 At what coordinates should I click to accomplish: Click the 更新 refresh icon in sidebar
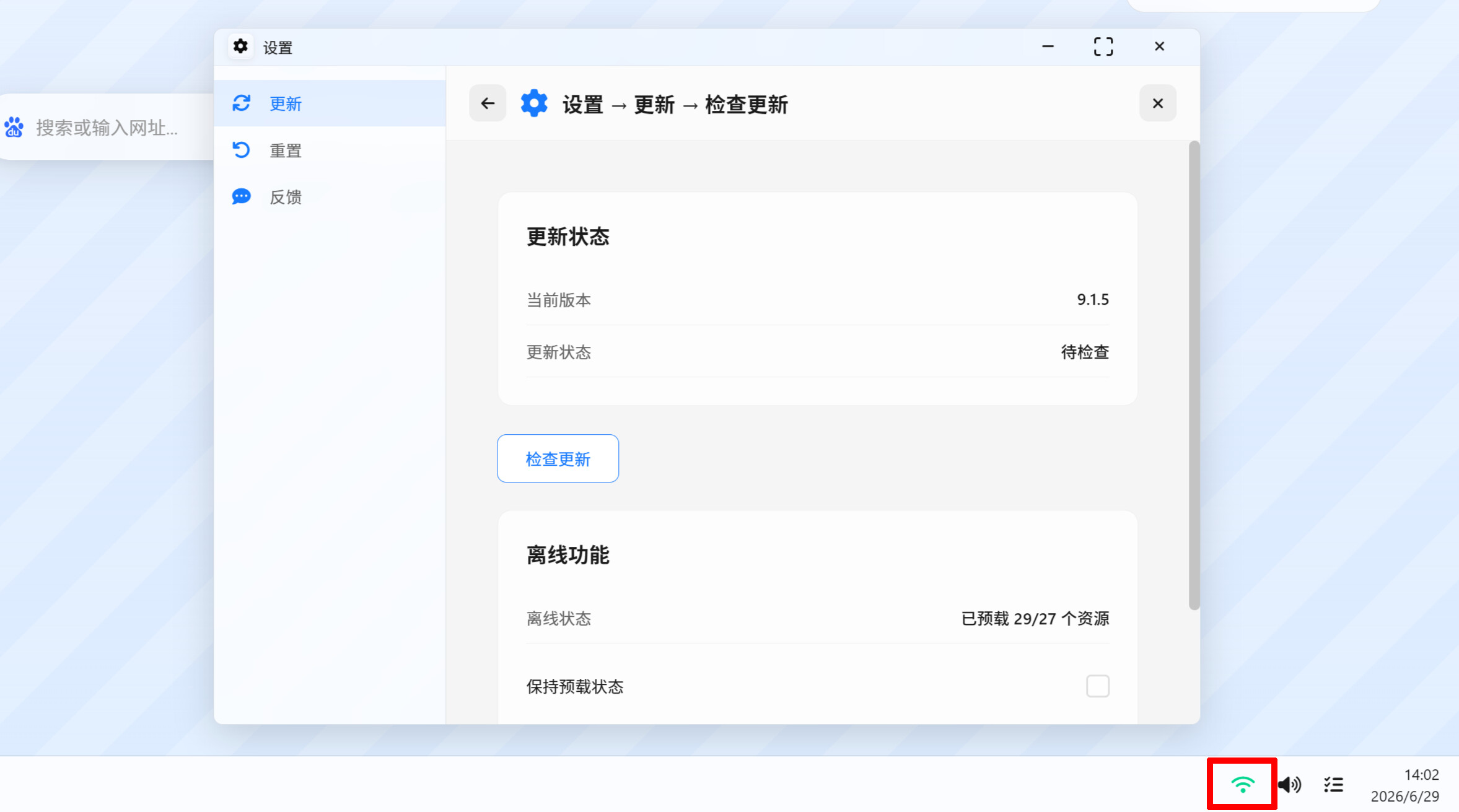click(241, 103)
